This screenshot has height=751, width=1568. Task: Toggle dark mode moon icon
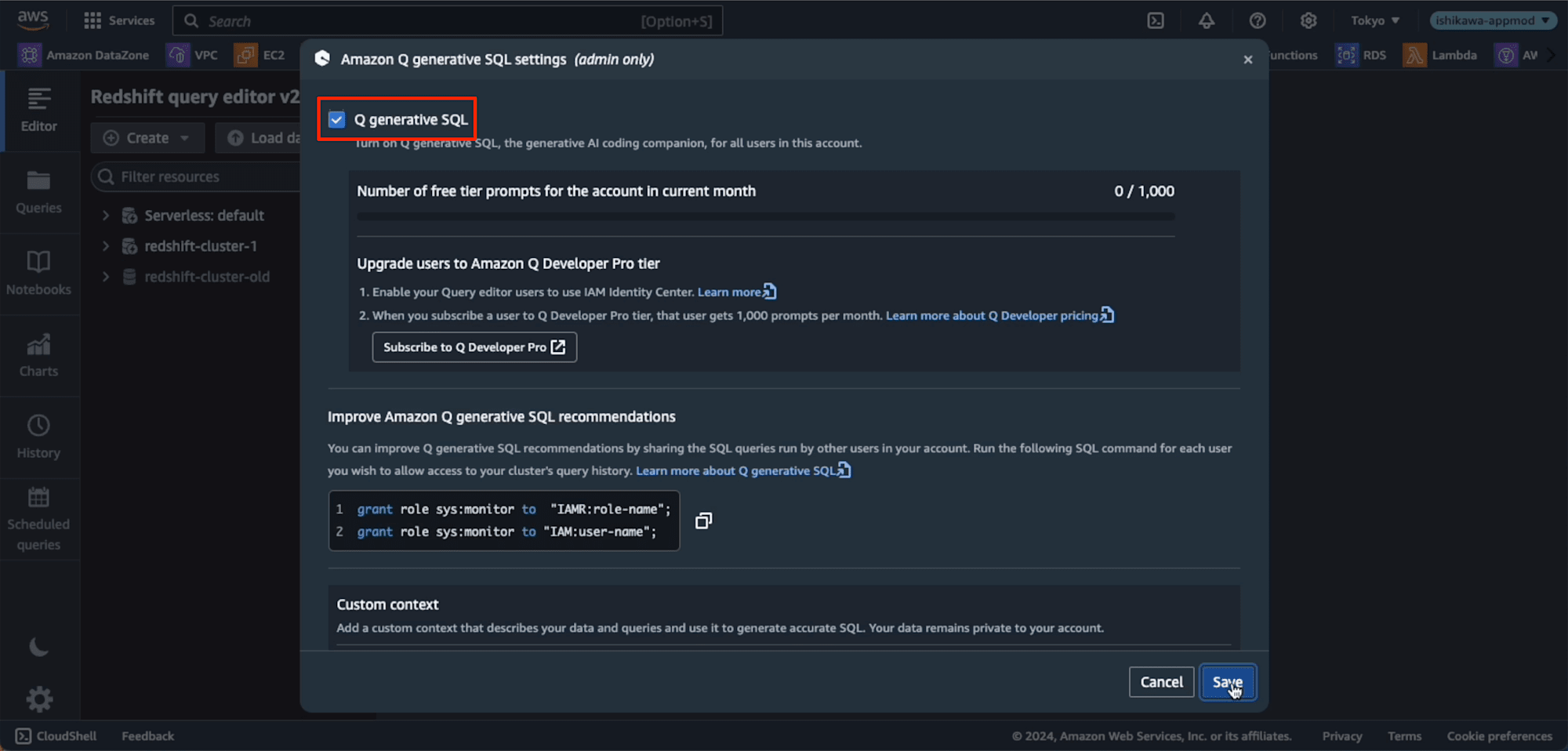[38, 647]
